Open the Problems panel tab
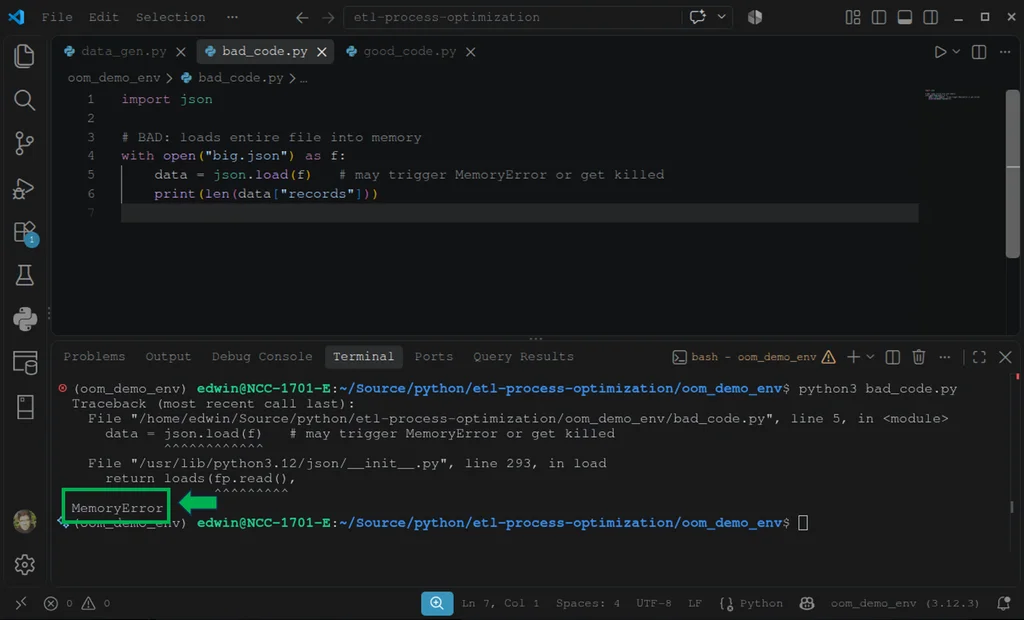The height and width of the screenshot is (620, 1024). tap(94, 357)
